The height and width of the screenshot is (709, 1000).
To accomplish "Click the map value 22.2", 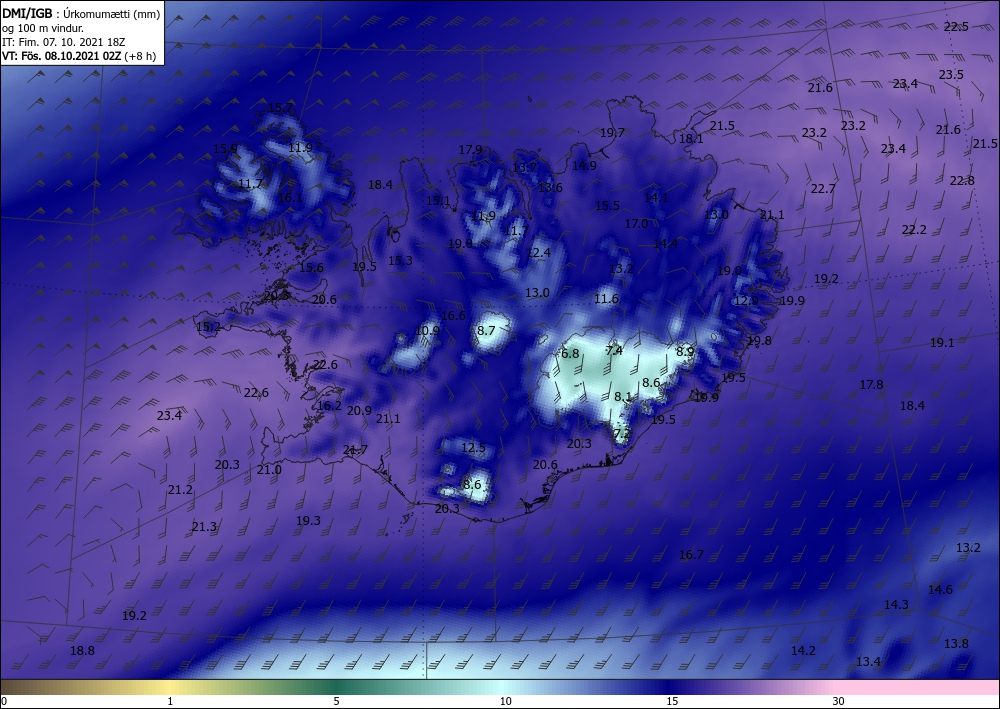I will point(914,230).
